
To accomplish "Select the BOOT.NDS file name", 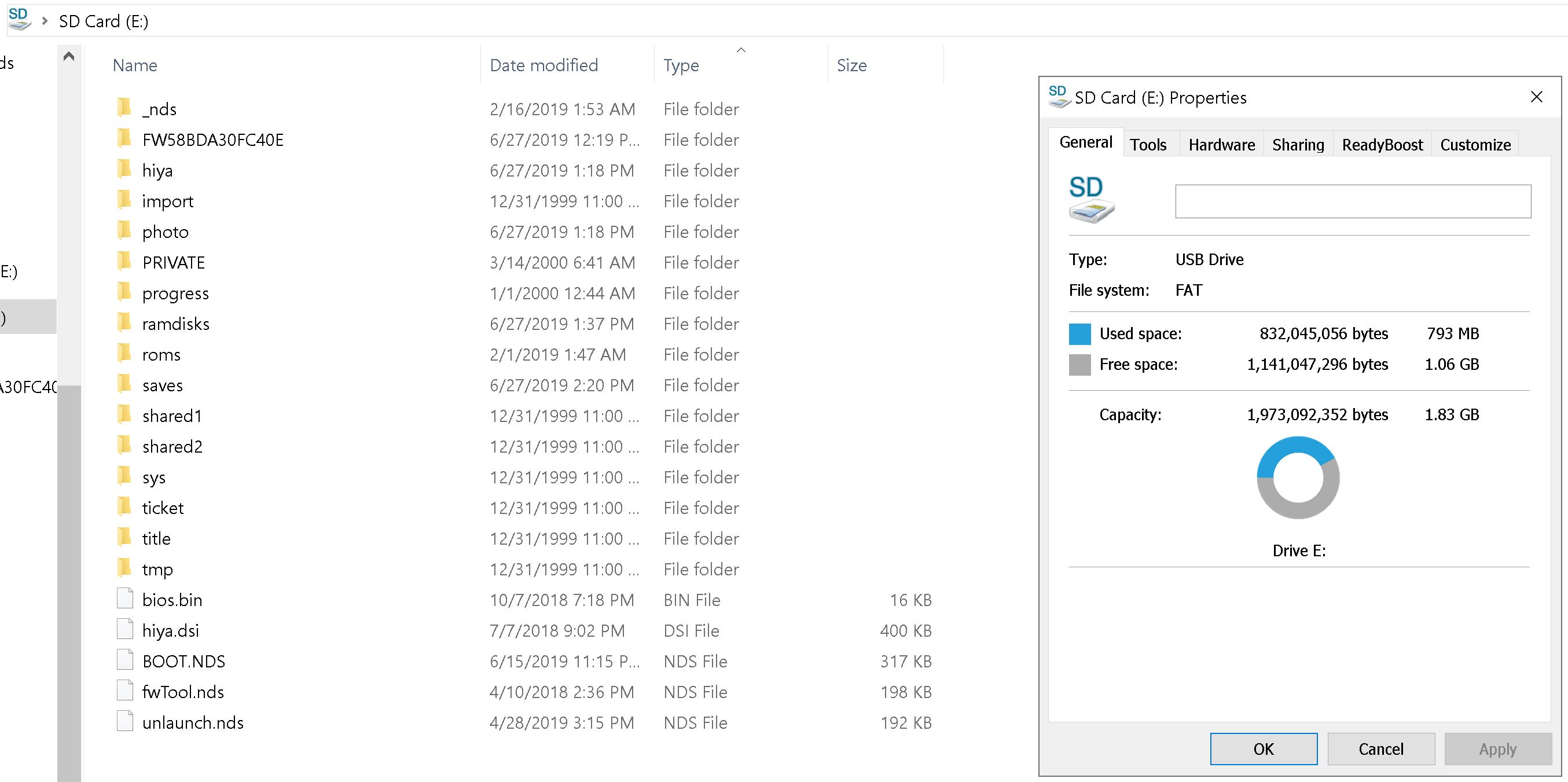I will tap(184, 661).
